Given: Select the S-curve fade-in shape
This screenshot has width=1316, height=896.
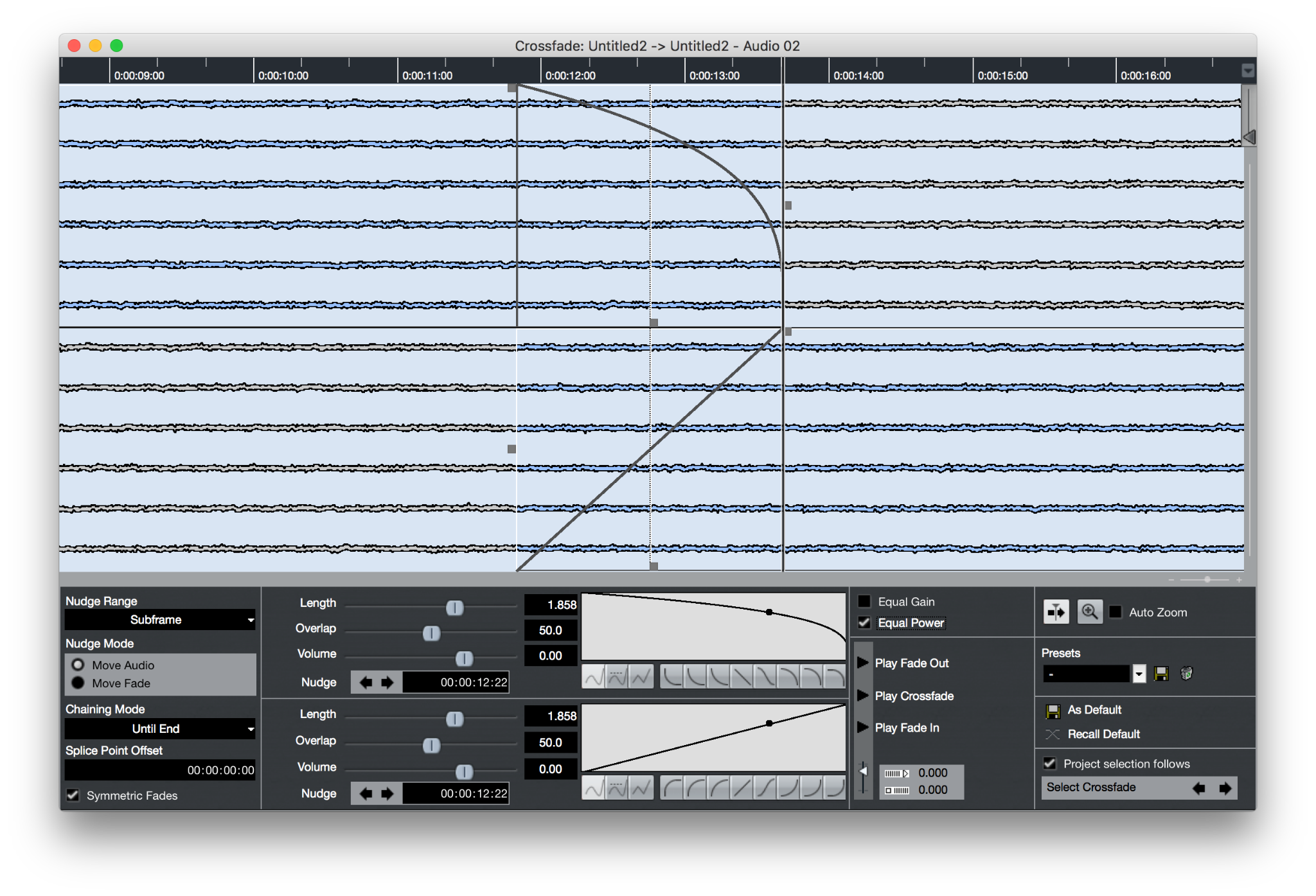Looking at the screenshot, I should point(765,787).
